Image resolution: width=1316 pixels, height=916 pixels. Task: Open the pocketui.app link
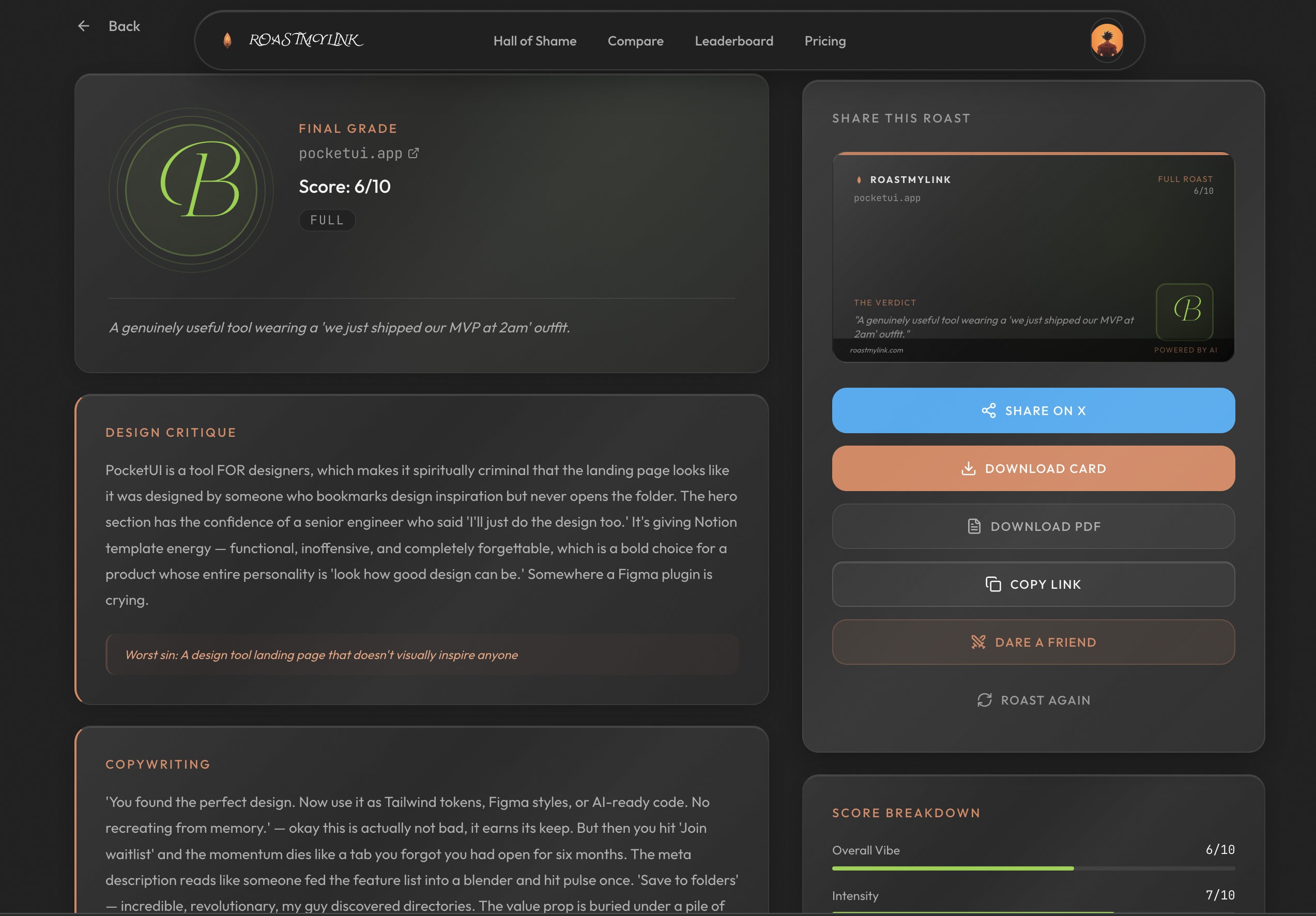350,153
